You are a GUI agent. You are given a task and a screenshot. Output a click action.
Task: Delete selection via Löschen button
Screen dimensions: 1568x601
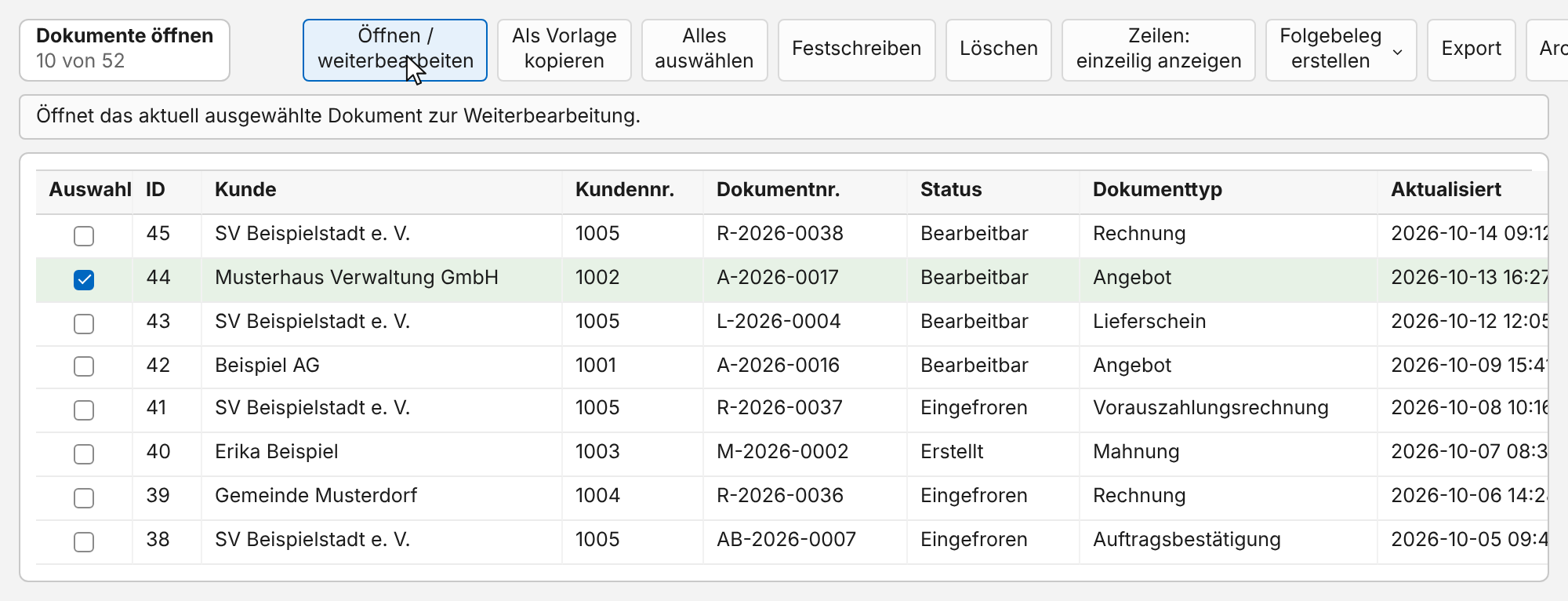pos(999,50)
